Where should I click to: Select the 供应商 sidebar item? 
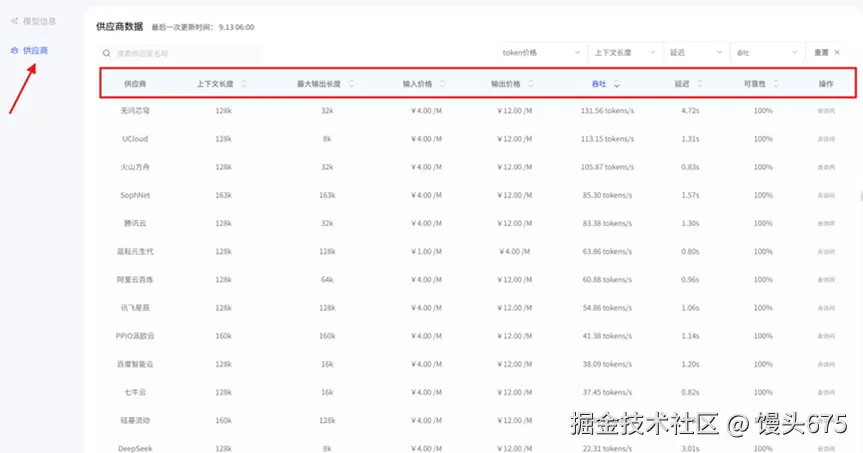30,51
